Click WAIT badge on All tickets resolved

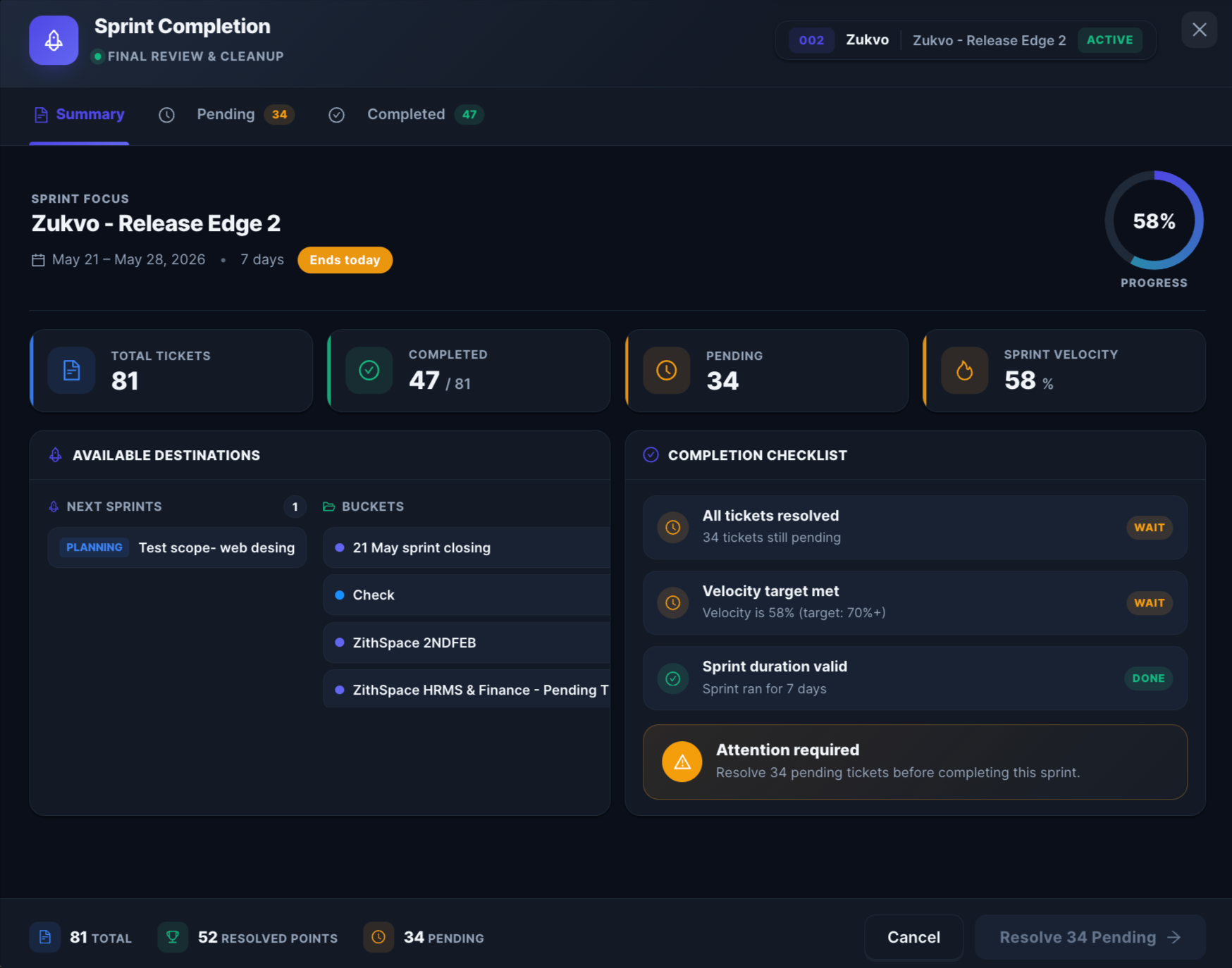tap(1149, 527)
